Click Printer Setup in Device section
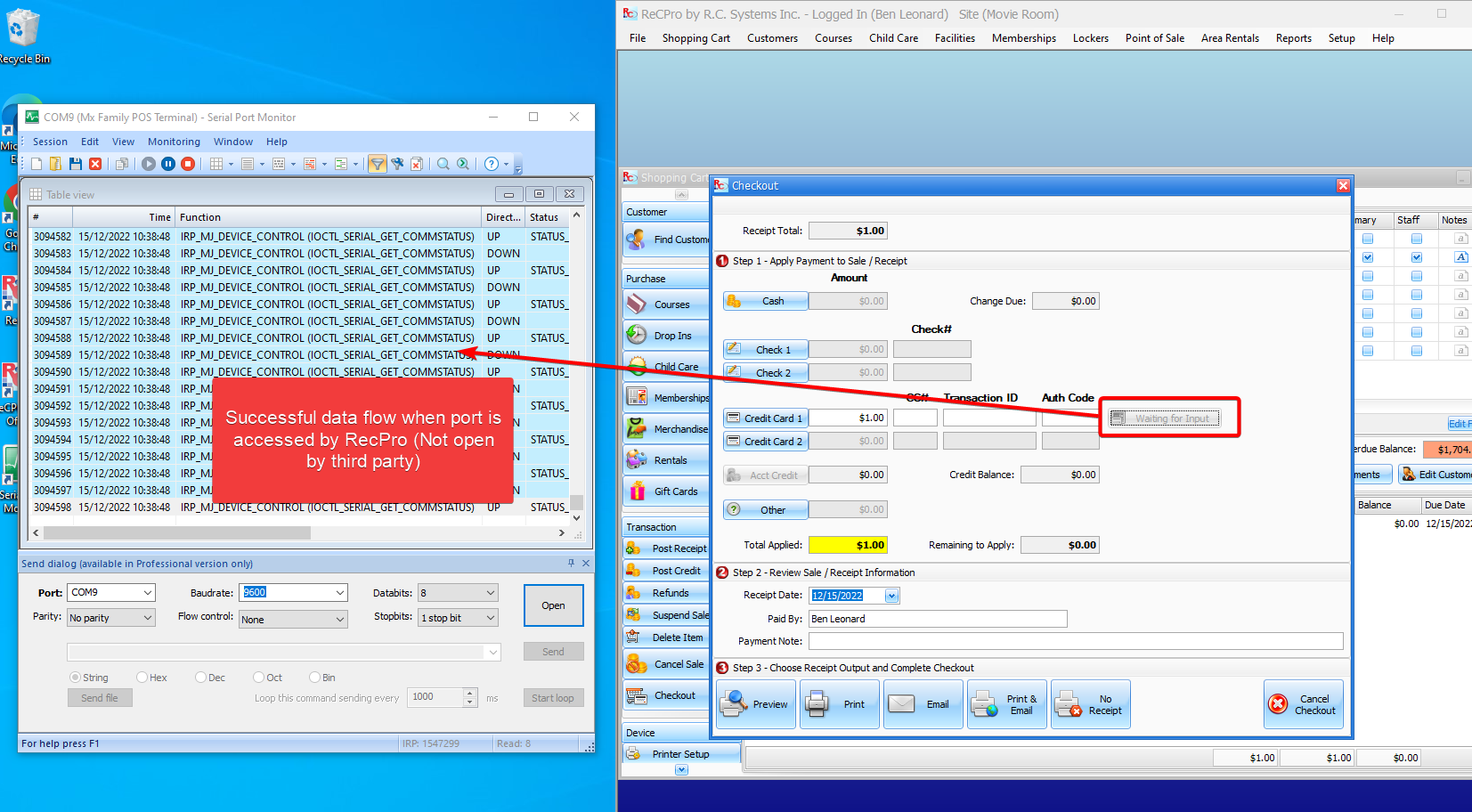 [x=681, y=754]
